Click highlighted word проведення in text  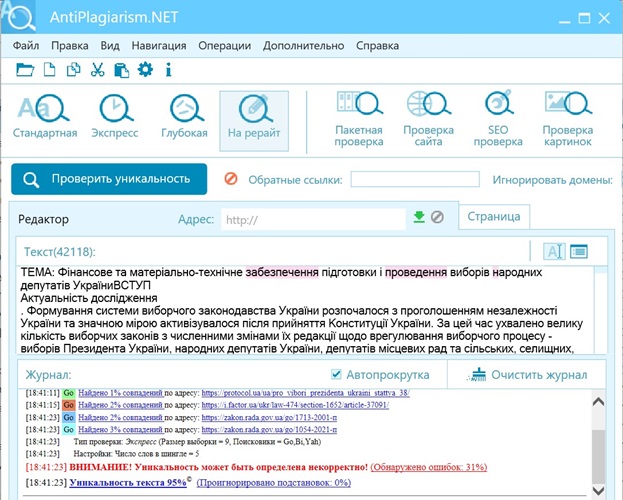tap(416, 272)
